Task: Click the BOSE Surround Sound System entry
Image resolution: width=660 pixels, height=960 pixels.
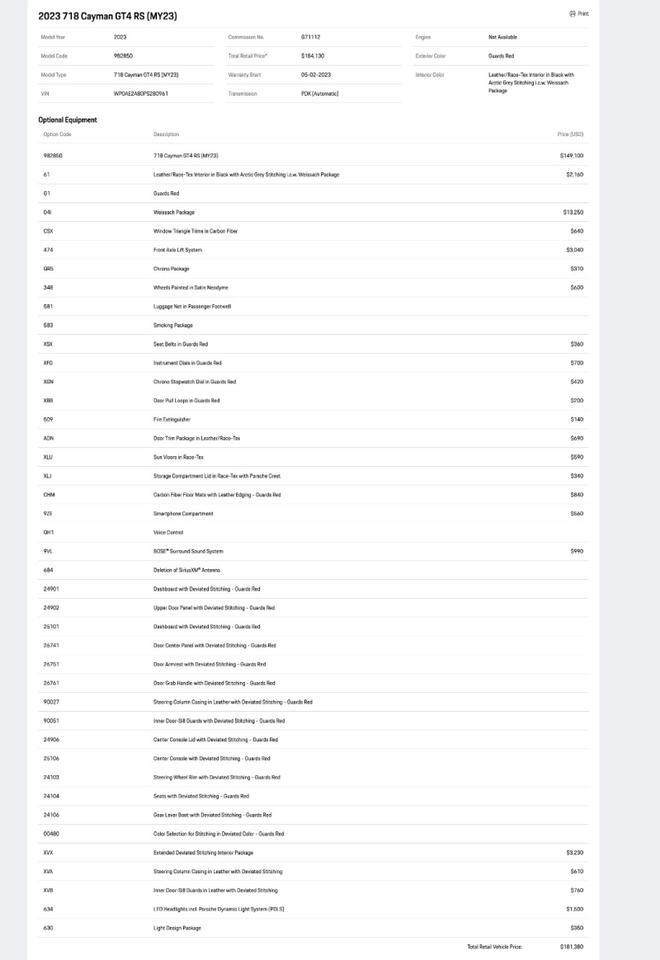Action: click(188, 551)
